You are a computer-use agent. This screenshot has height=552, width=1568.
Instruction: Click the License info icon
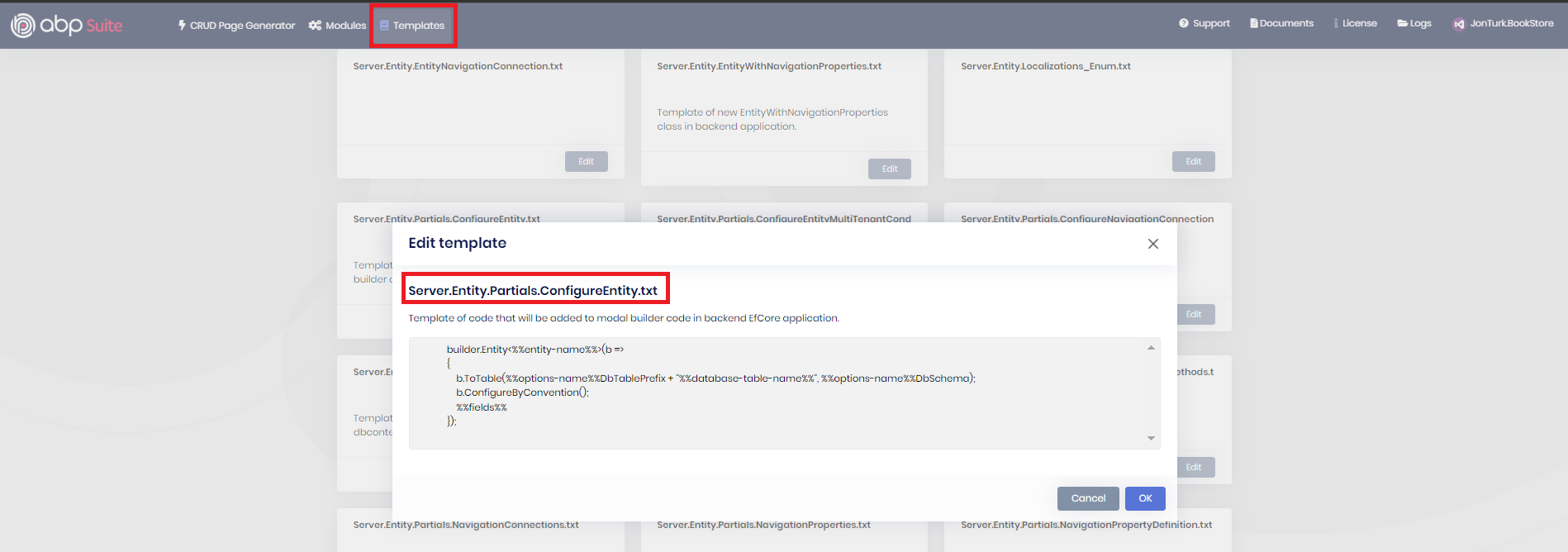1335,23
